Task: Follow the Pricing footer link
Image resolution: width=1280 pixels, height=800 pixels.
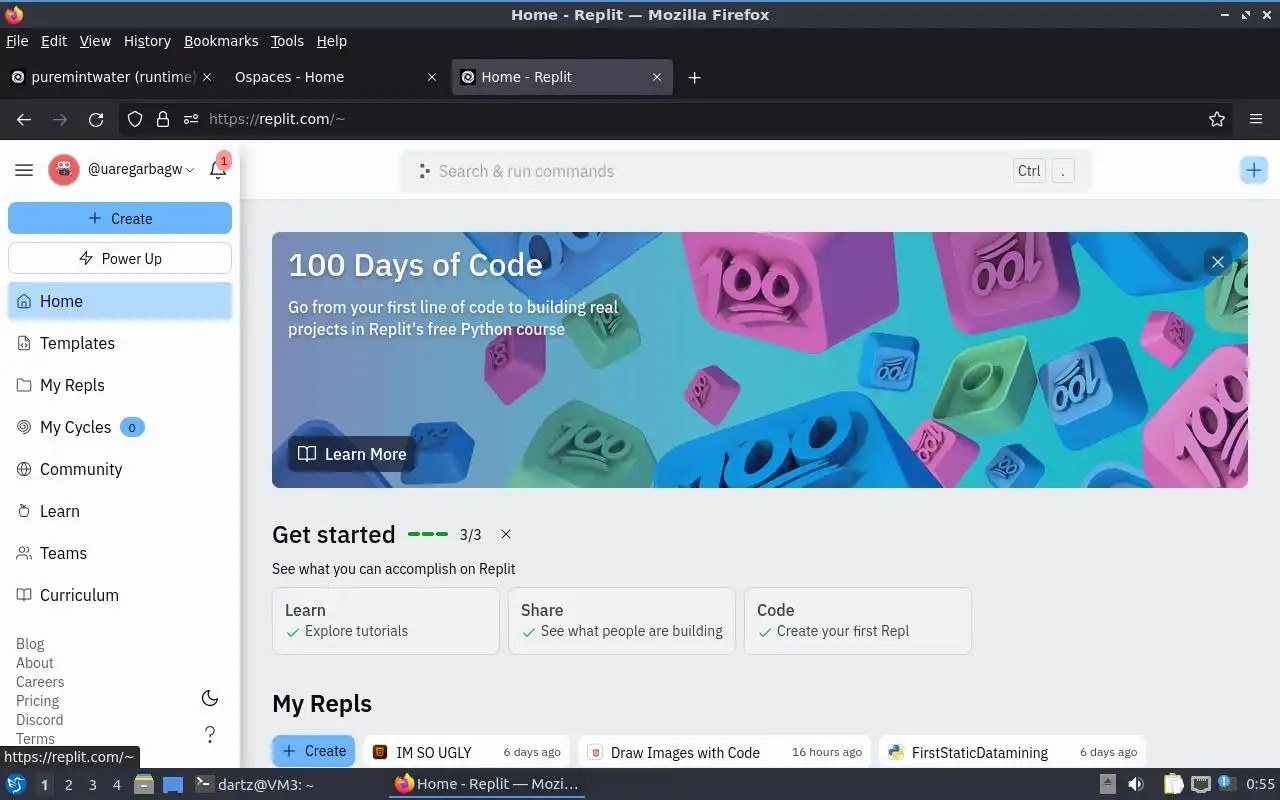Action: pos(37,701)
